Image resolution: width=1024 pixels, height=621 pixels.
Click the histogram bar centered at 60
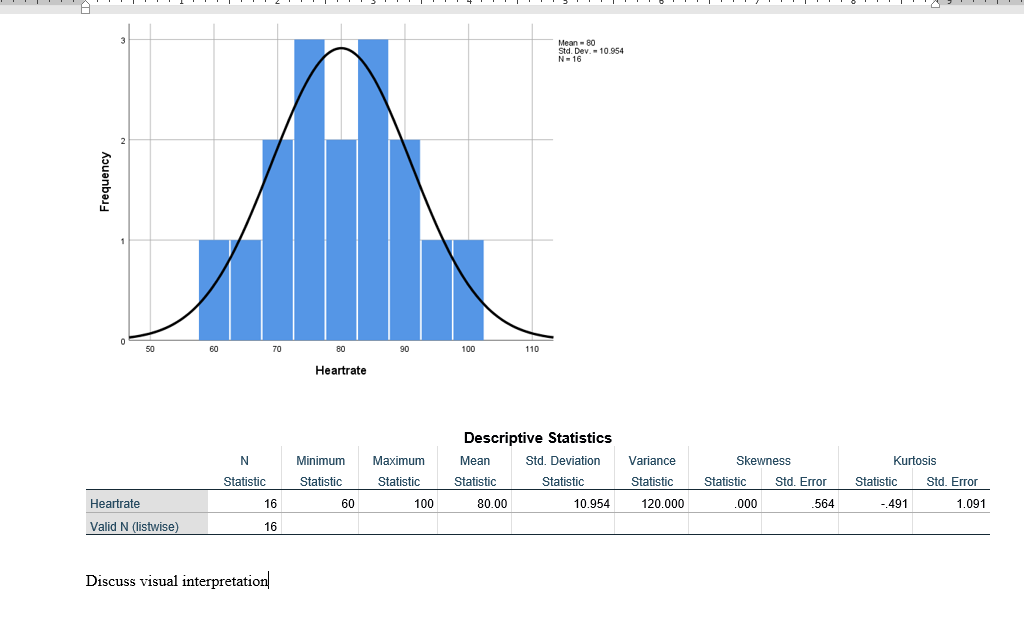coord(214,291)
